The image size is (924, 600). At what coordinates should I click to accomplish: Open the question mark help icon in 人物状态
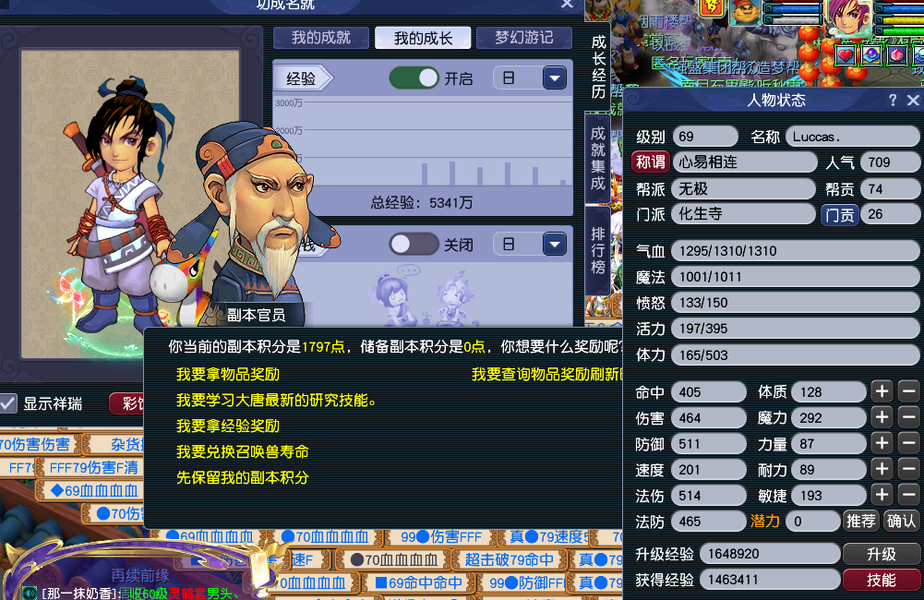[893, 100]
